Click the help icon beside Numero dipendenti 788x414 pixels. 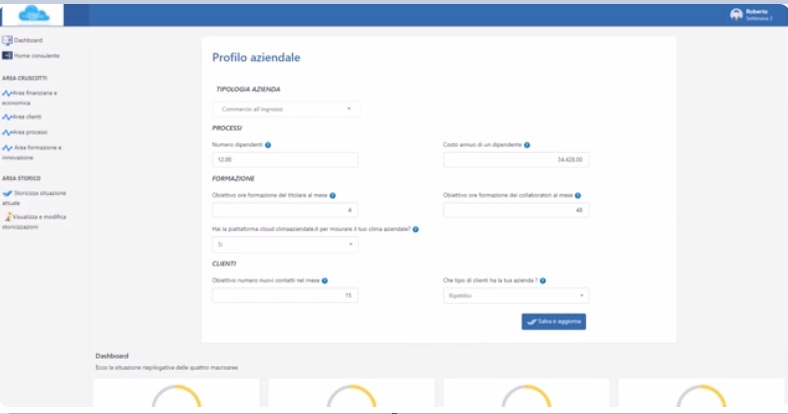coord(268,145)
